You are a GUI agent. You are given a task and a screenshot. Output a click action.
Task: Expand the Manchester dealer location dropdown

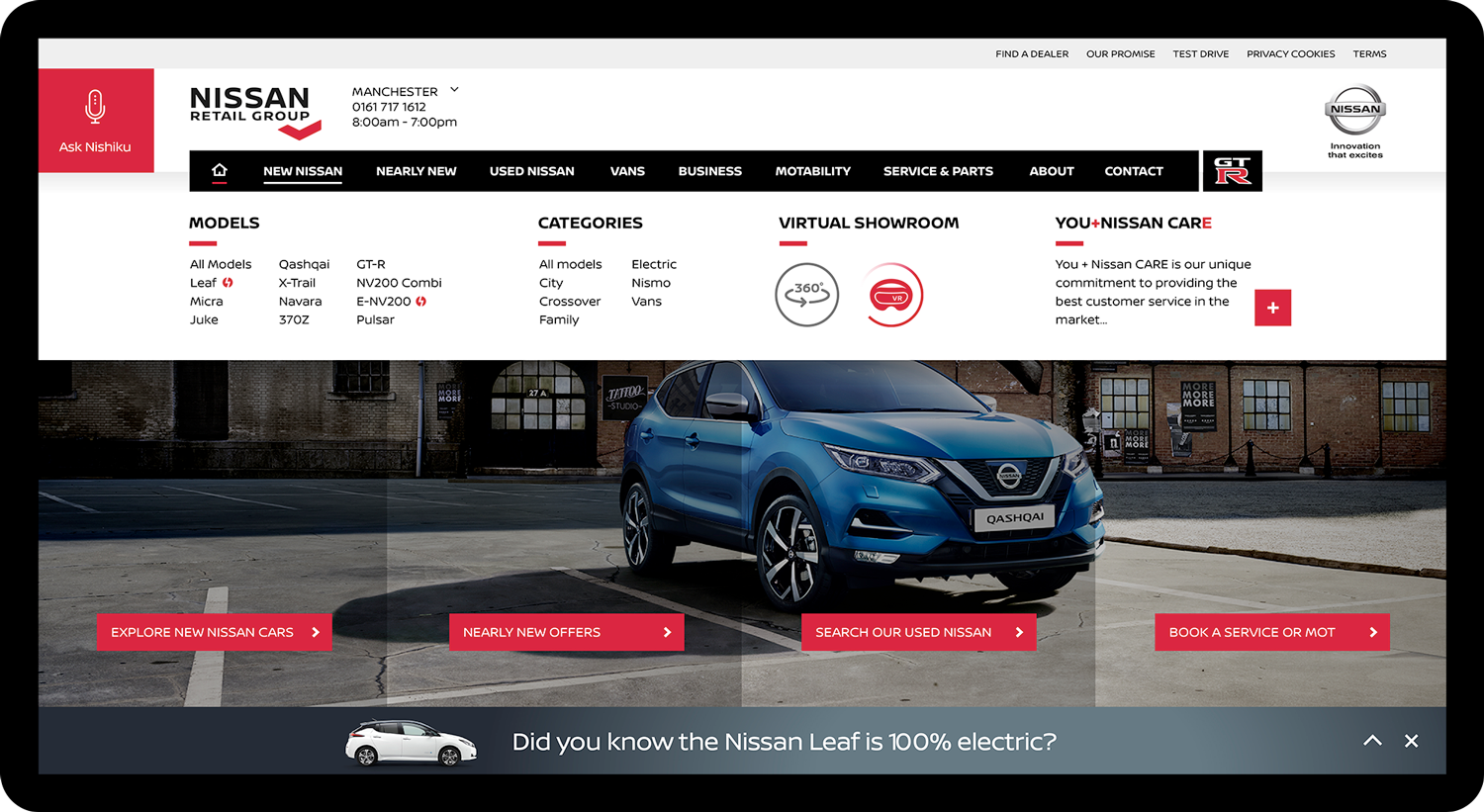click(454, 90)
